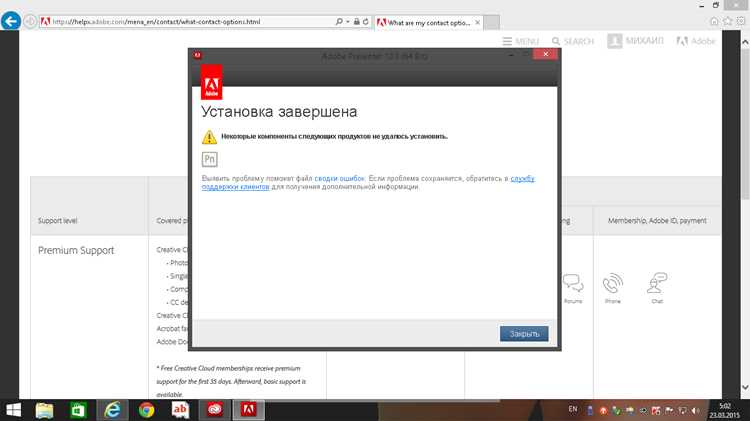750x421 pixels.
Task: Click the EN language indicator in tray
Action: (x=573, y=410)
